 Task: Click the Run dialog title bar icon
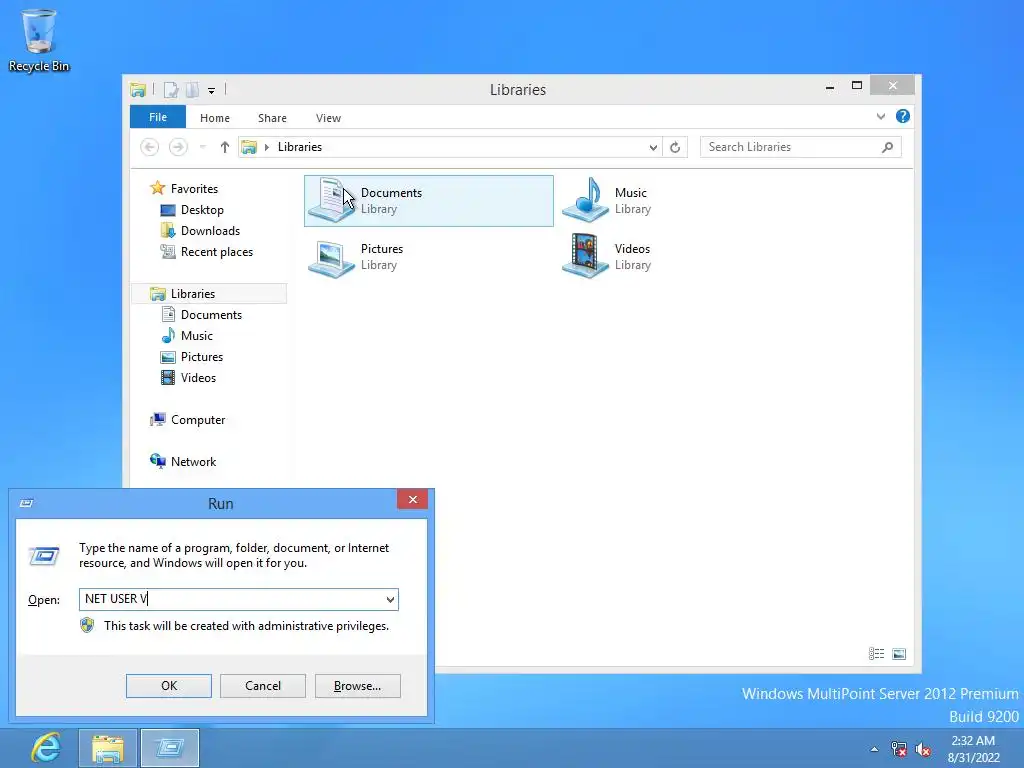click(27, 503)
